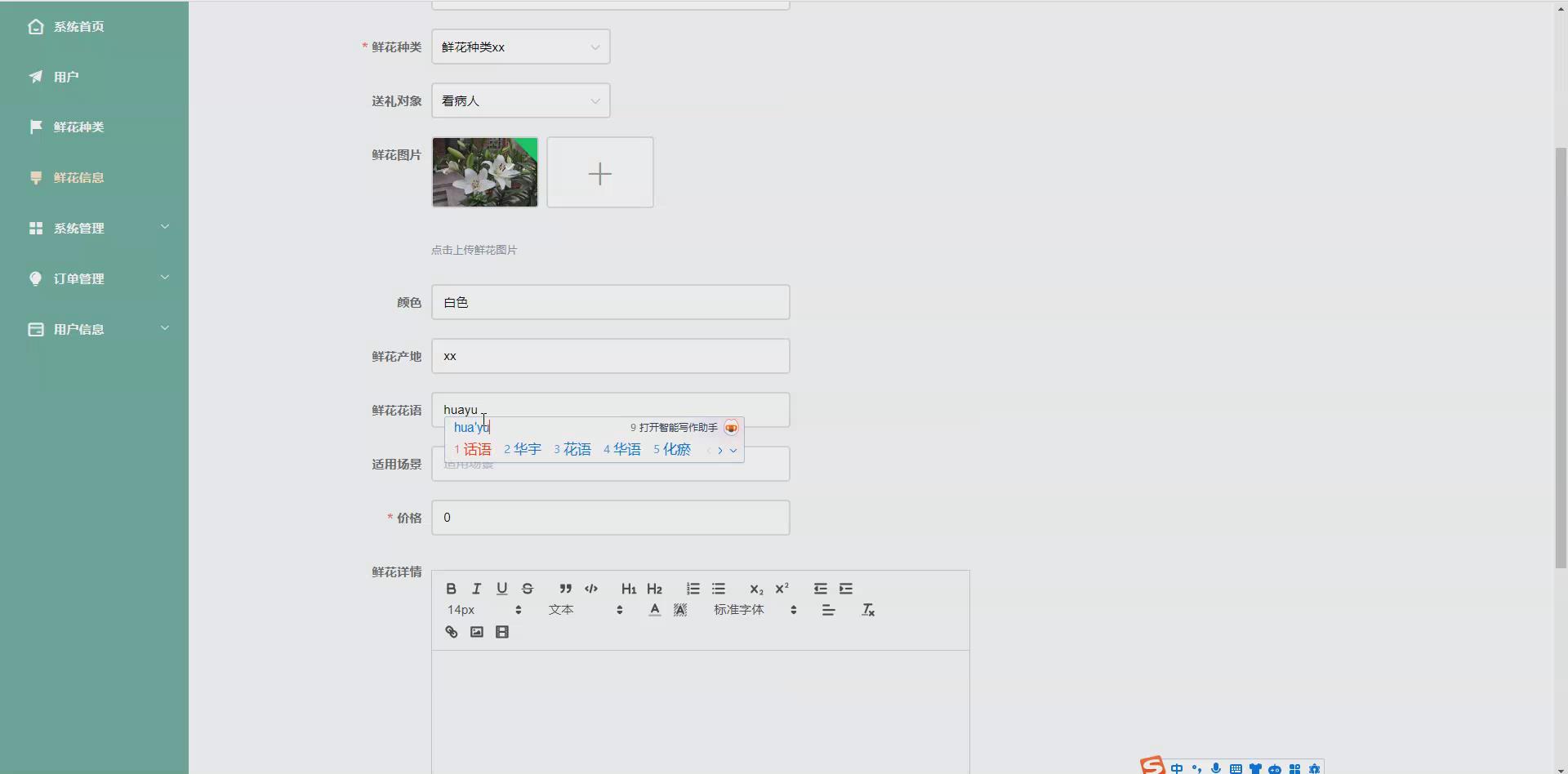Open the 鲜花种类xx dropdown
This screenshot has height=774, width=1568.
click(x=520, y=47)
